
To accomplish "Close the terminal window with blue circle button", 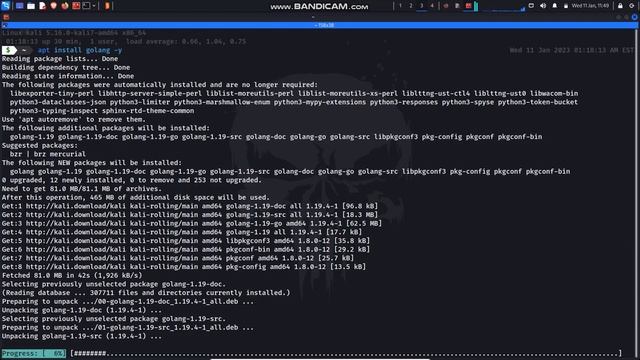I will pos(634,17).
